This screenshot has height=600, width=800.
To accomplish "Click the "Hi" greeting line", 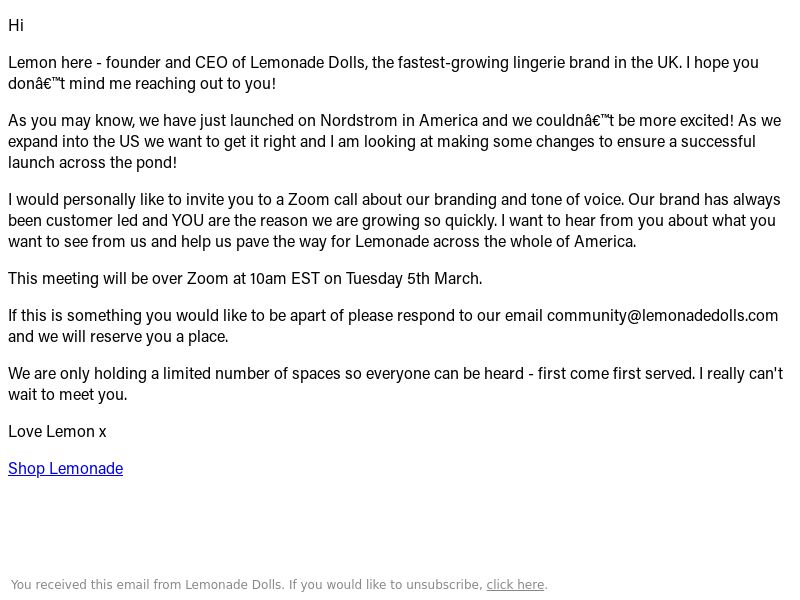I will pyautogui.click(x=16, y=25).
